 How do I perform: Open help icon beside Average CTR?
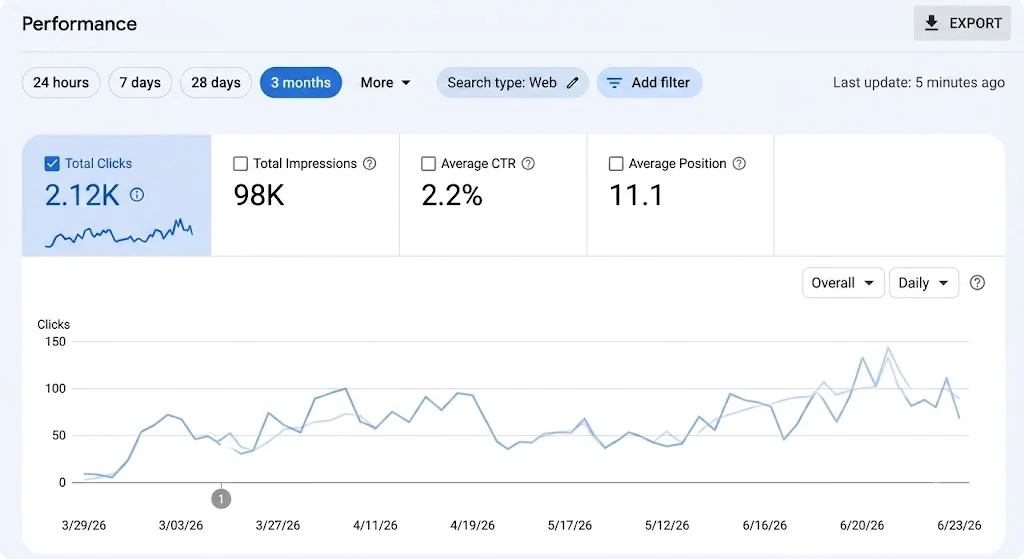tap(528, 163)
